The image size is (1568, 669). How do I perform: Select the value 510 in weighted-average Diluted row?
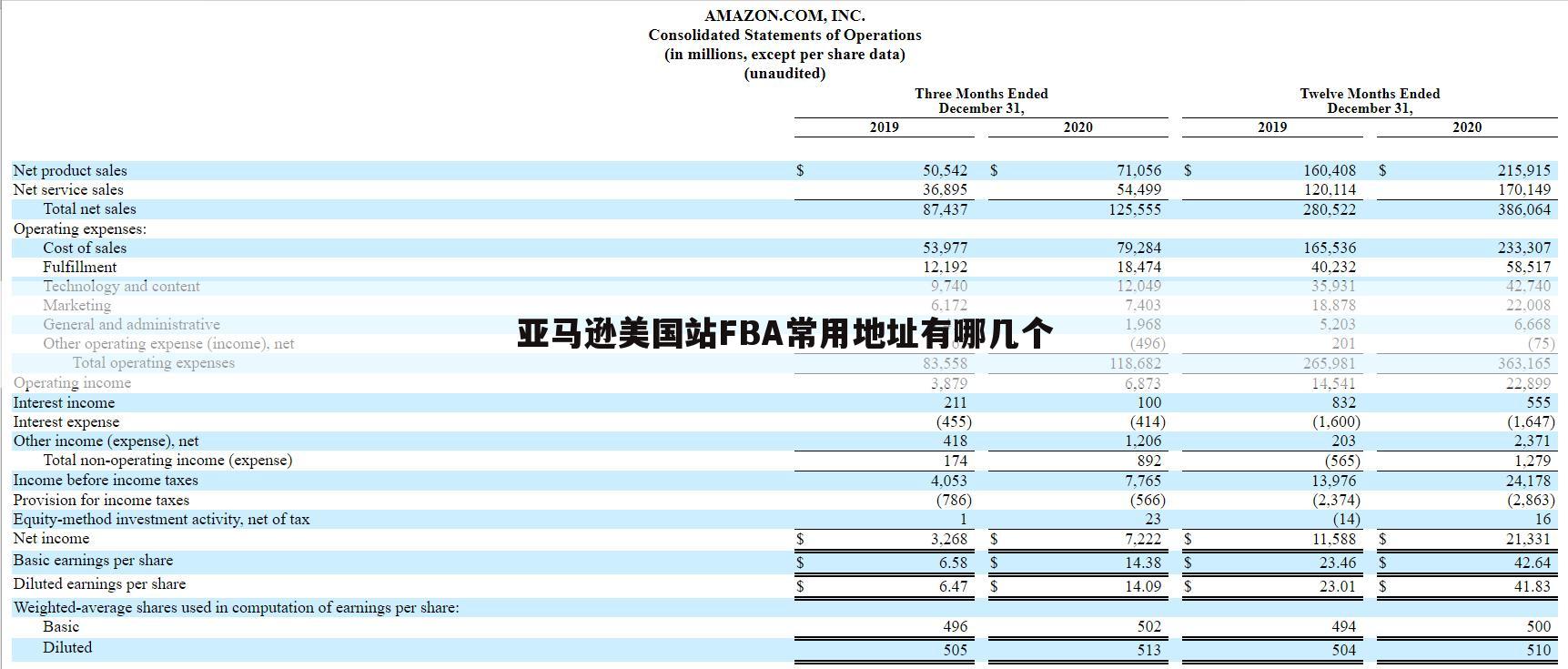pos(1539,651)
